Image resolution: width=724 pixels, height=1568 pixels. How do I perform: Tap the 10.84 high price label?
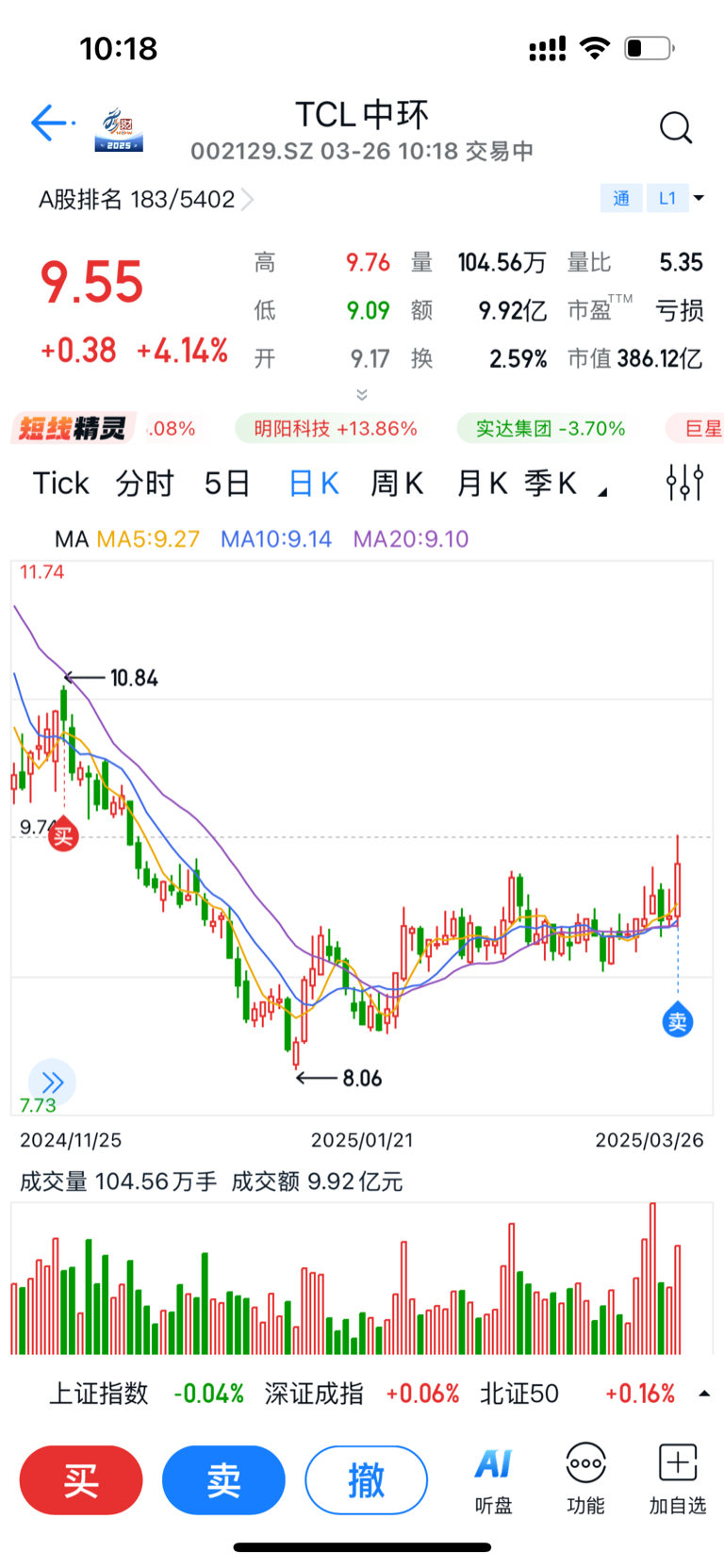tap(134, 678)
